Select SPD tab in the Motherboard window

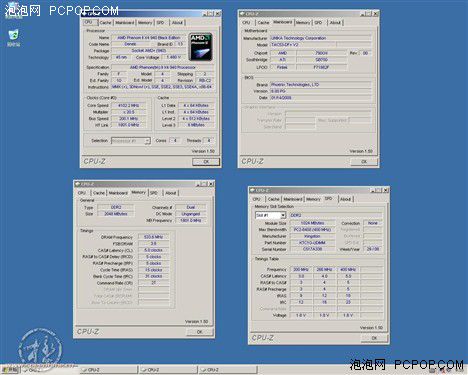point(319,23)
